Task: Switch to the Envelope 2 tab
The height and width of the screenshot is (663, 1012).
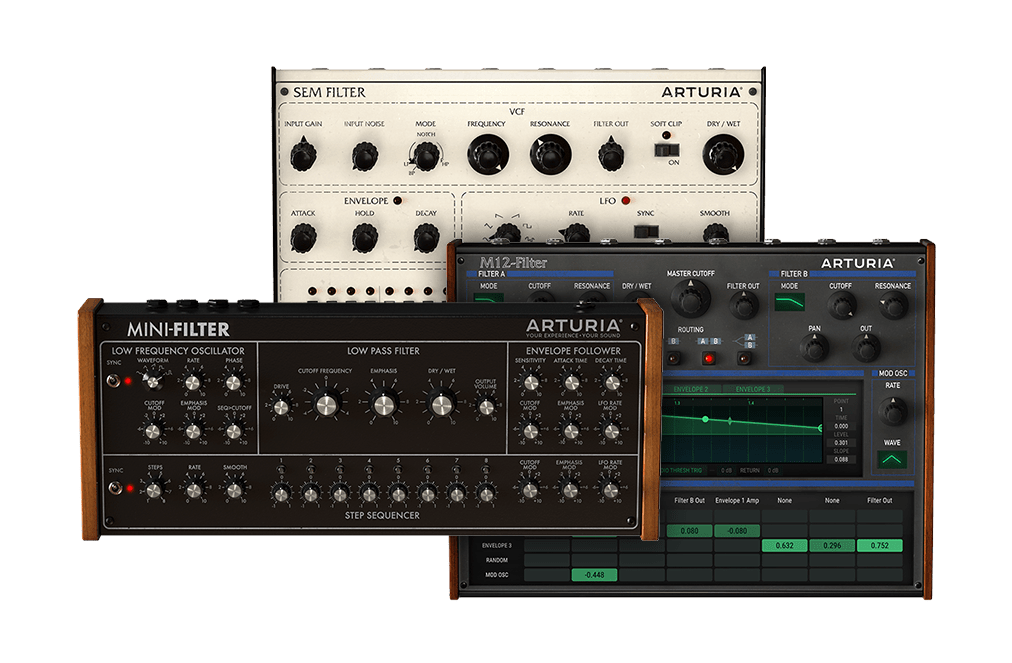Action: pyautogui.click(x=691, y=389)
